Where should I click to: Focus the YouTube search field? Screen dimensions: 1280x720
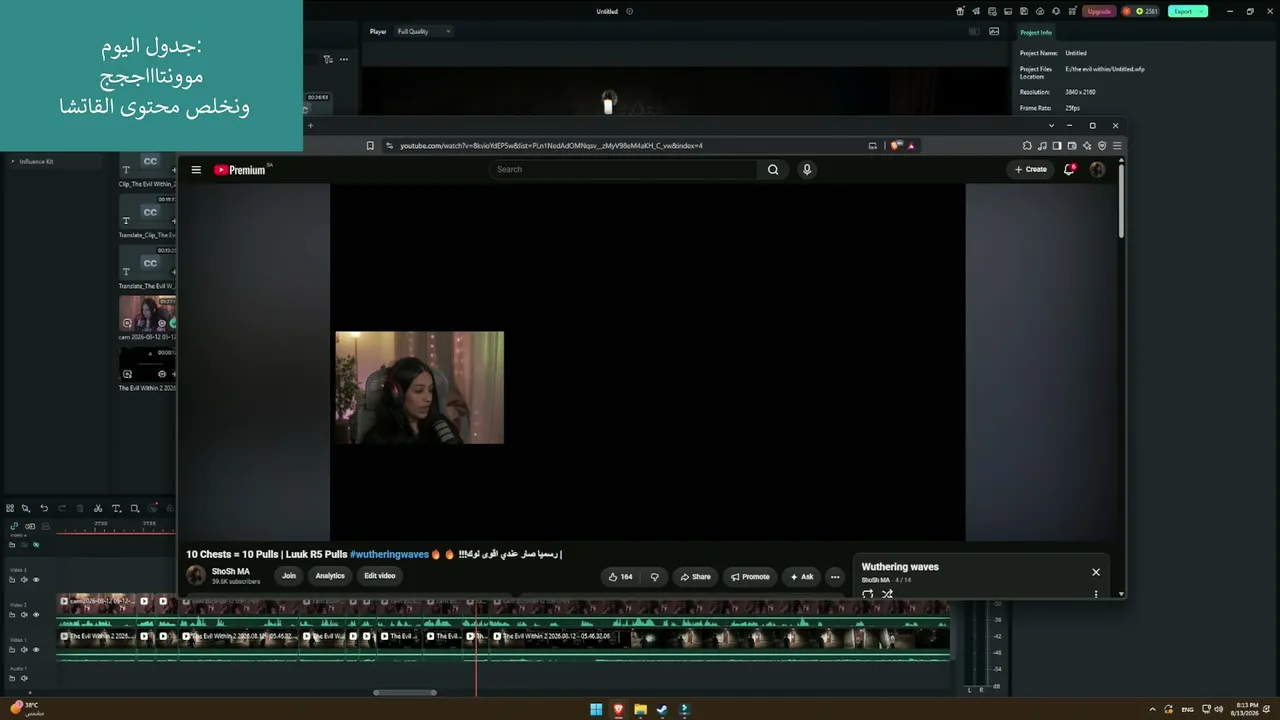tap(623, 170)
